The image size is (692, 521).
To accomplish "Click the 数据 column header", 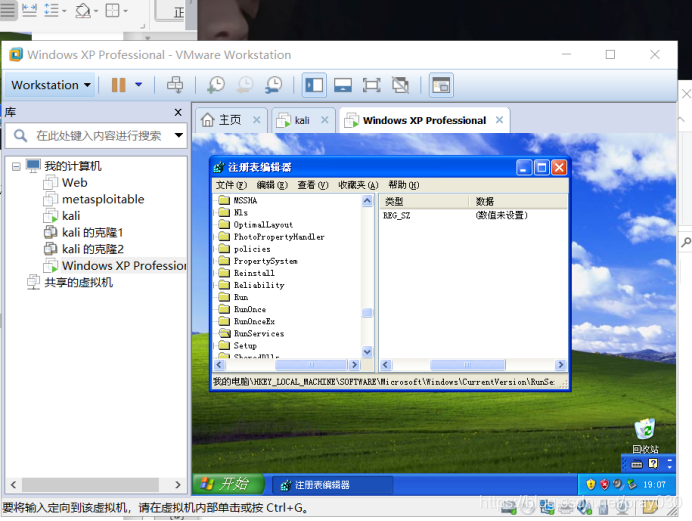I will click(518, 202).
